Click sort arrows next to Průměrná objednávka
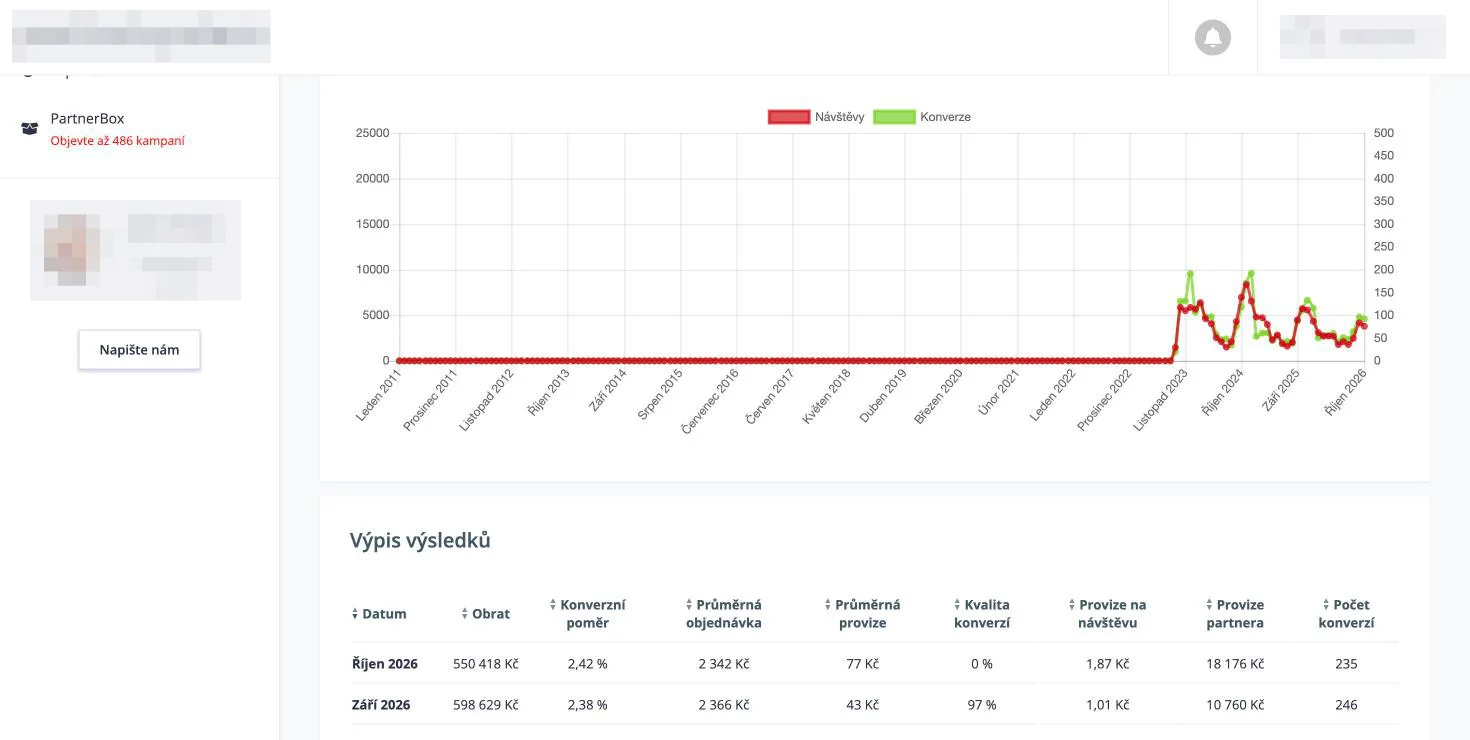Image resolution: width=1470 pixels, height=740 pixels. click(689, 605)
